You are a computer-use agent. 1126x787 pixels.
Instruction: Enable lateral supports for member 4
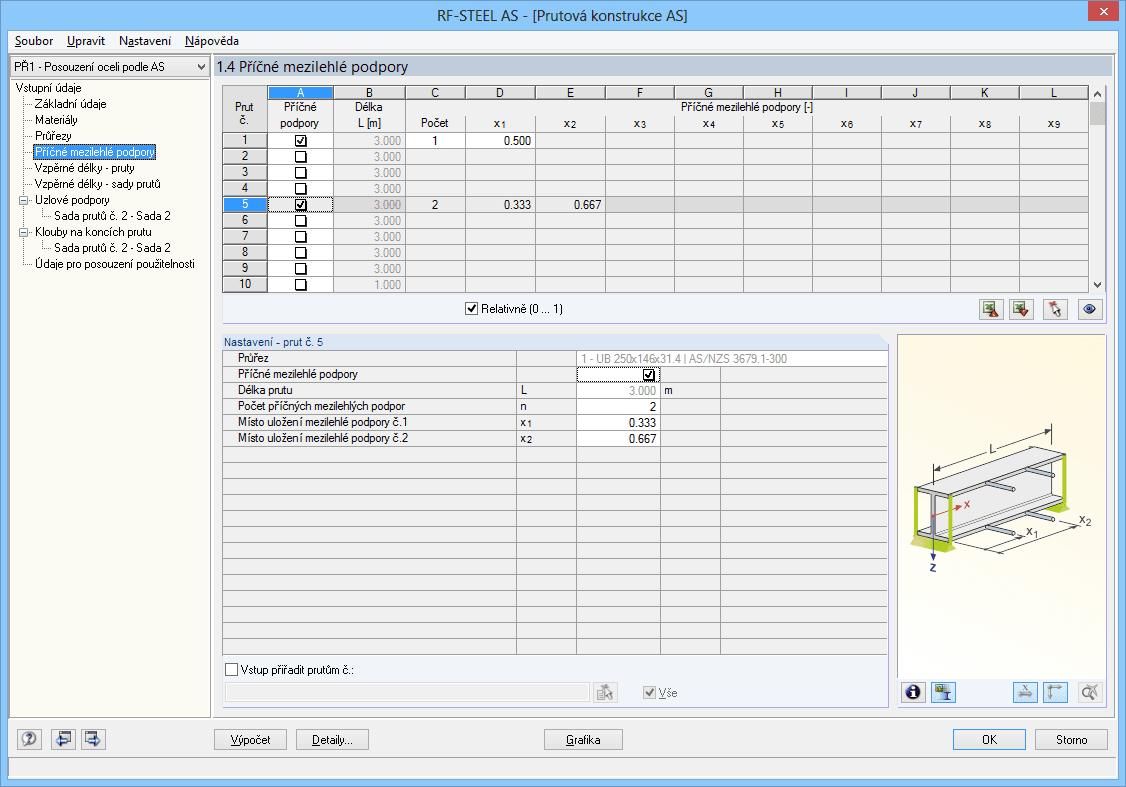click(301, 189)
